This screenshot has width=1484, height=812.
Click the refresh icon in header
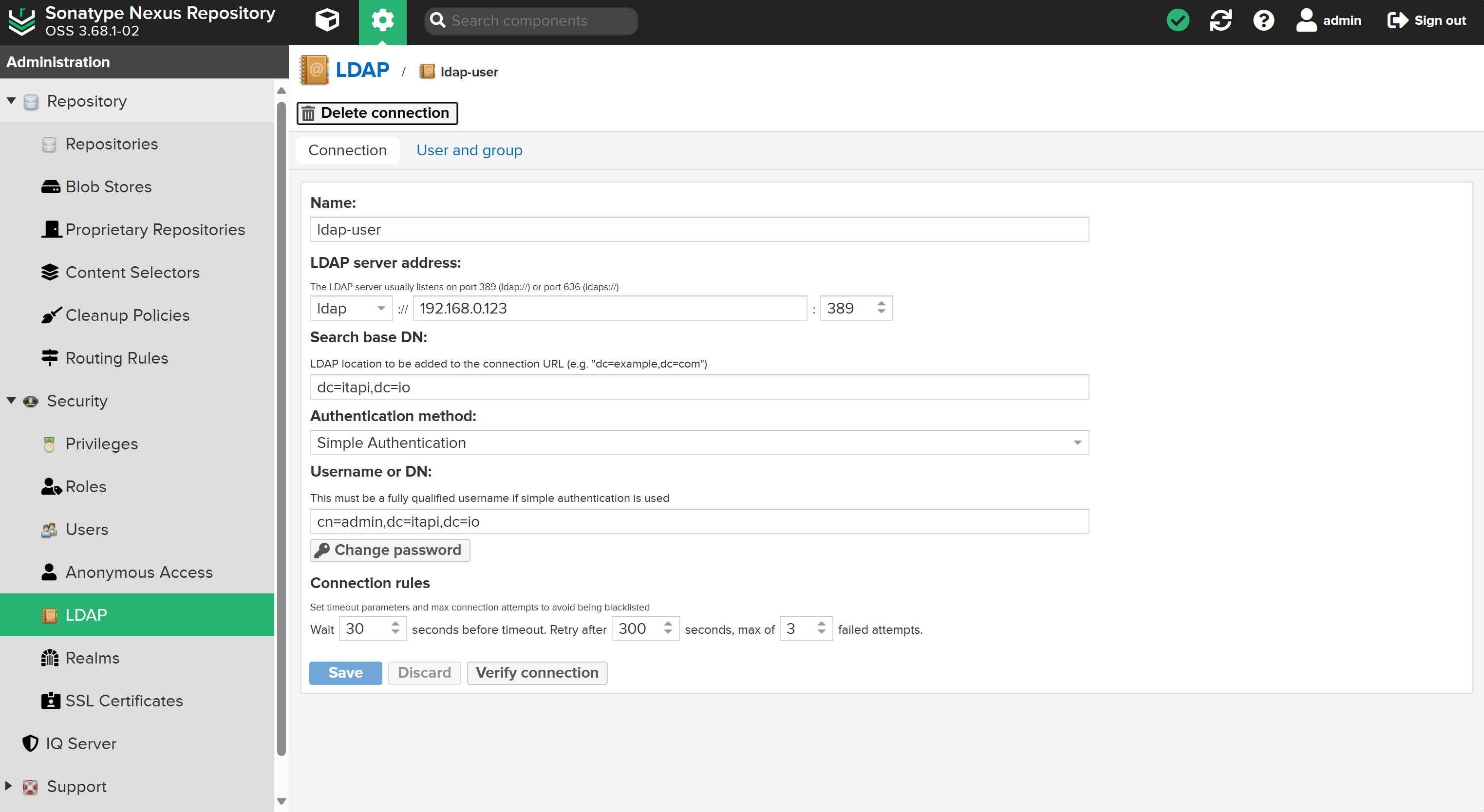coord(1221,21)
